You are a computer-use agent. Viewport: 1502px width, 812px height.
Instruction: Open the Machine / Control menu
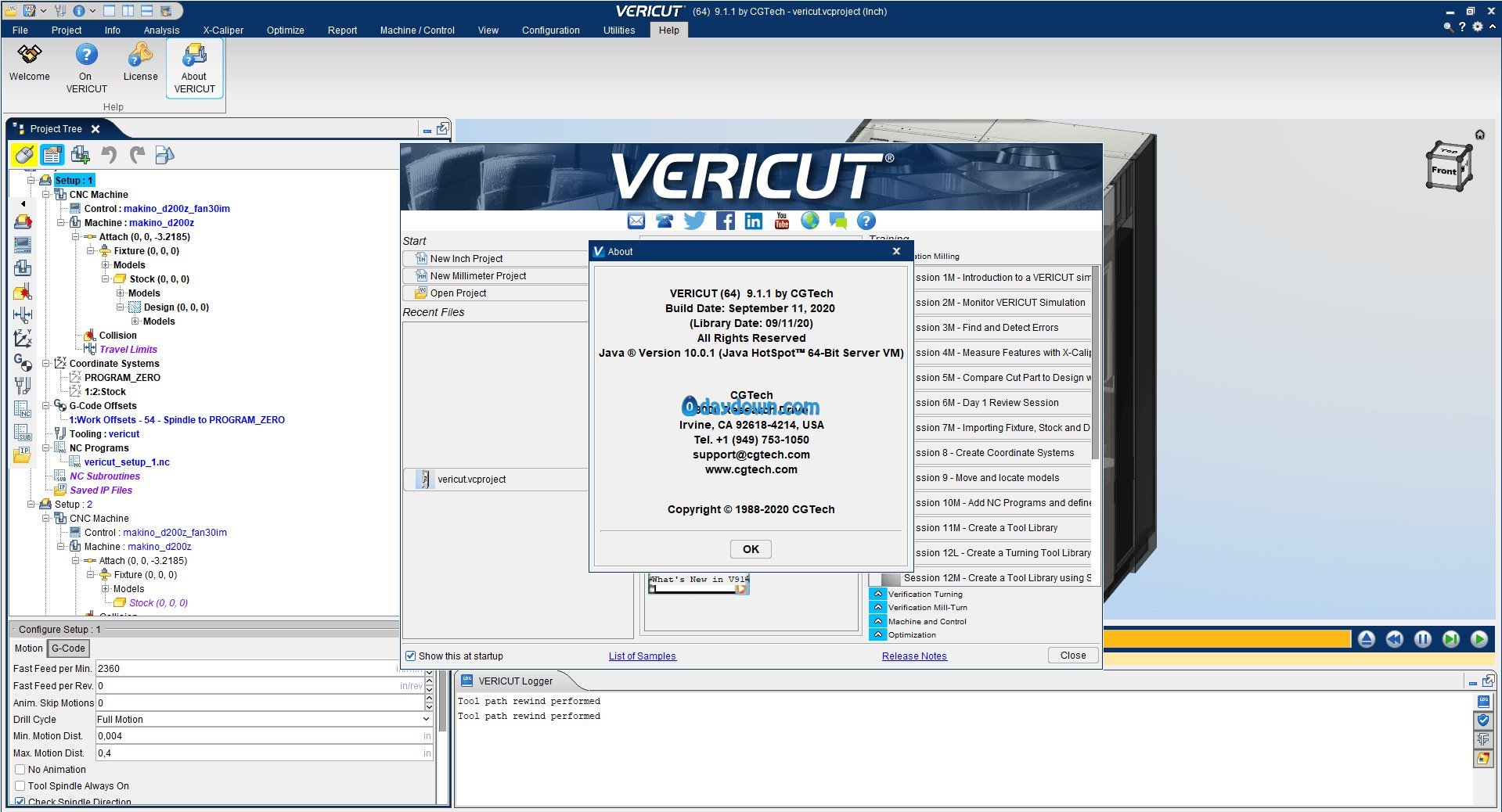click(x=417, y=30)
